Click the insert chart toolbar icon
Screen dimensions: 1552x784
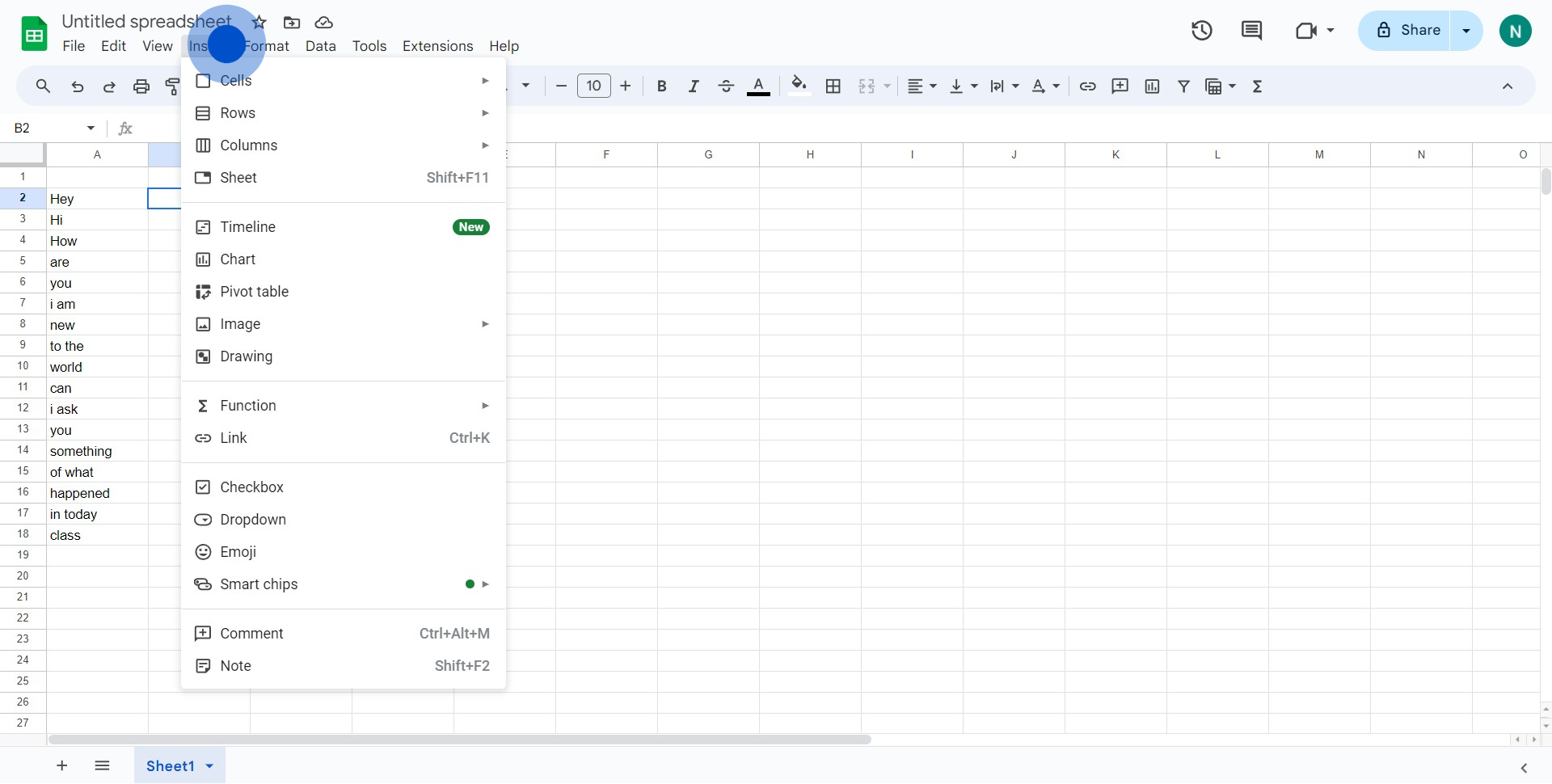click(x=1152, y=86)
